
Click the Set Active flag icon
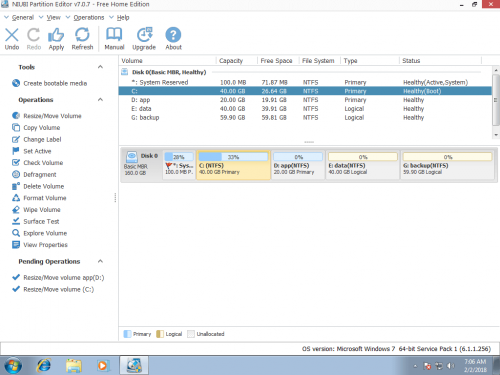16,151
